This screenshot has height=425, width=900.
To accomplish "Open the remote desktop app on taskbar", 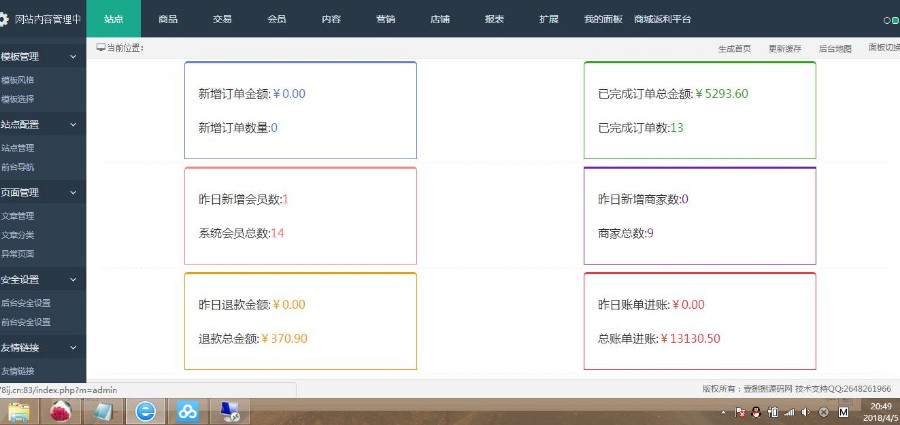I will pyautogui.click(x=230, y=411).
